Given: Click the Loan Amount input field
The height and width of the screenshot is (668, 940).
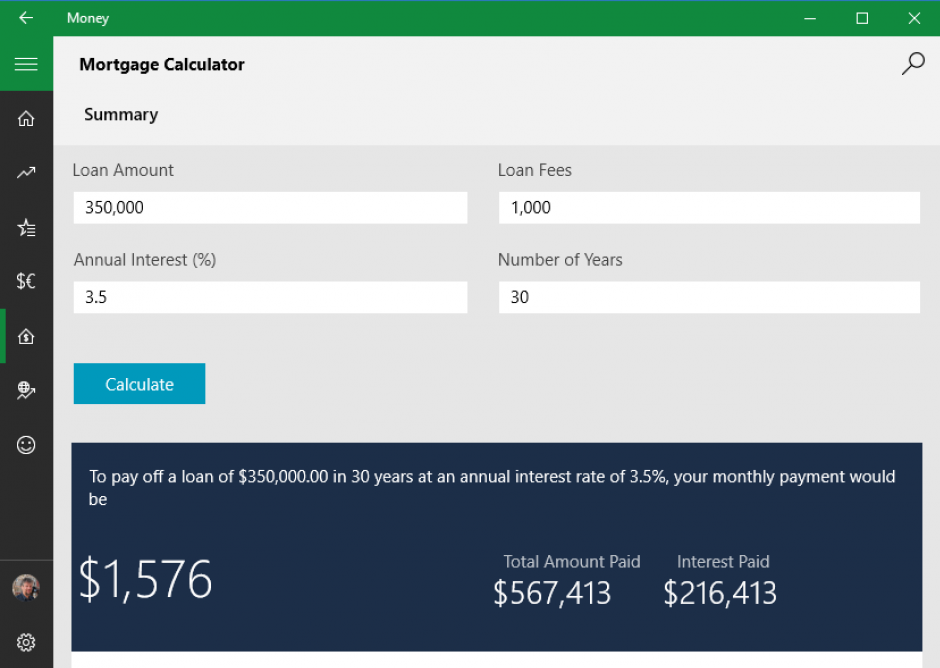Looking at the screenshot, I should (270, 207).
